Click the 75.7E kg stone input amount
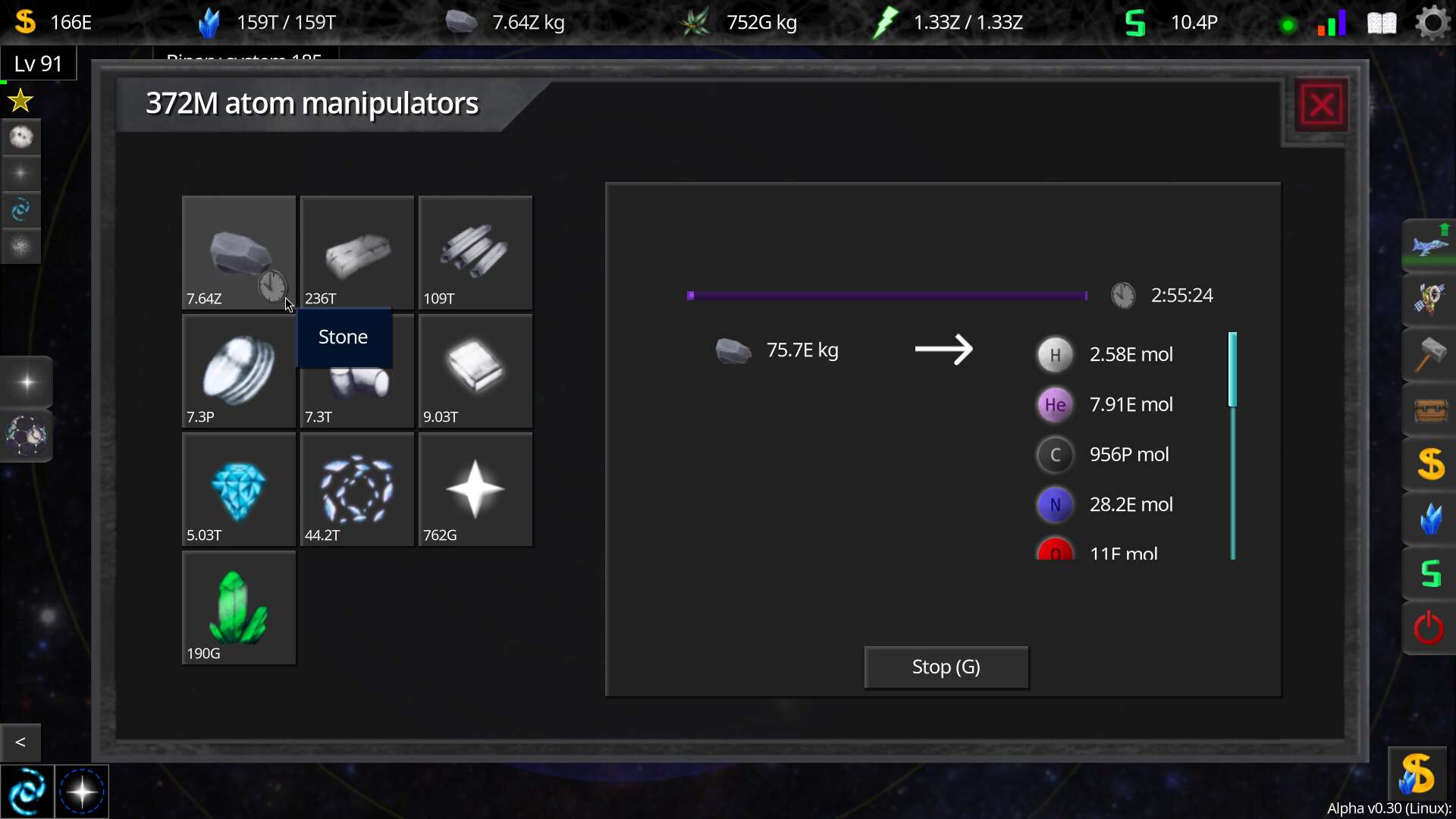This screenshot has width=1456, height=819. pyautogui.click(x=802, y=350)
